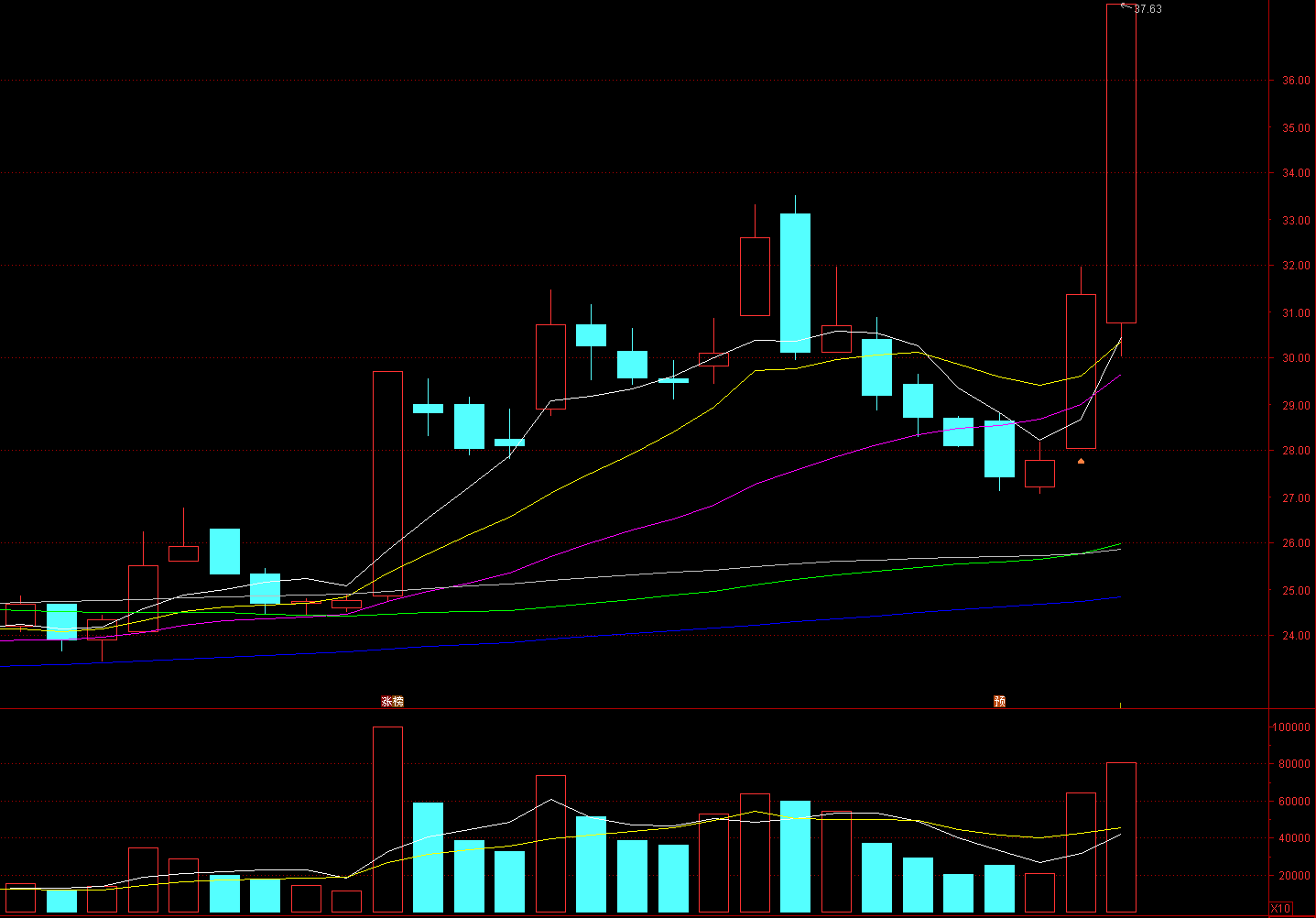The width and height of the screenshot is (1316, 918).
Task: Click the 20000 volume axis label
Action: (1295, 876)
